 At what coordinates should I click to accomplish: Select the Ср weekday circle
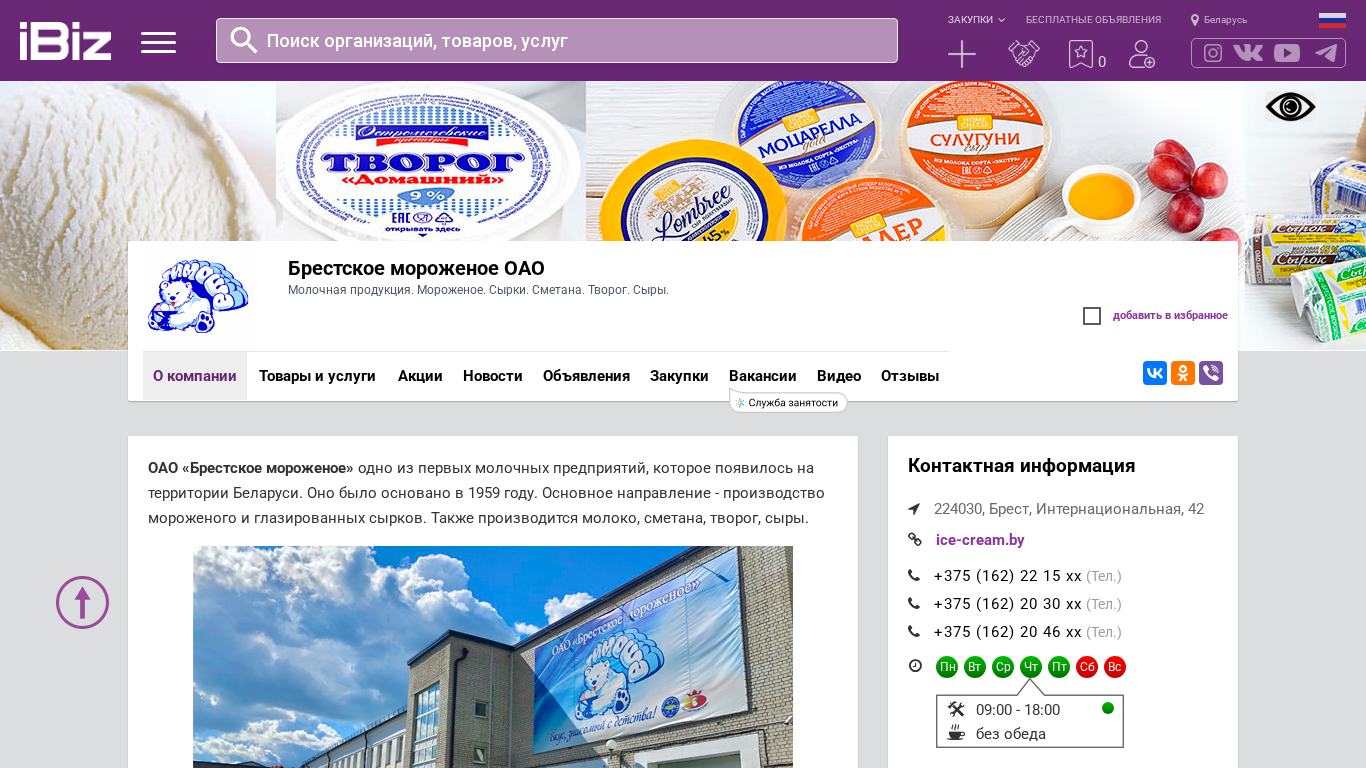pos(1003,667)
